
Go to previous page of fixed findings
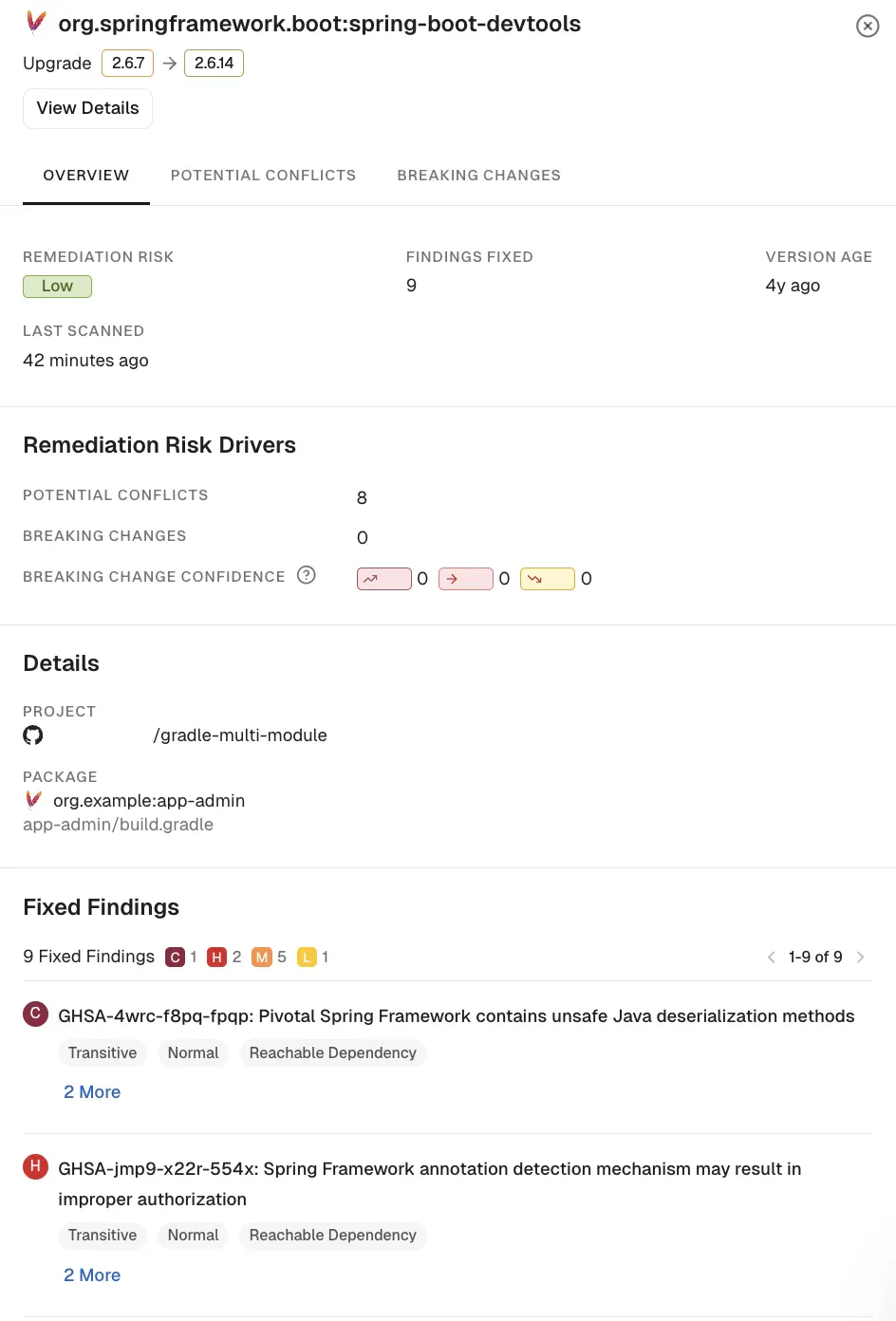coord(772,957)
